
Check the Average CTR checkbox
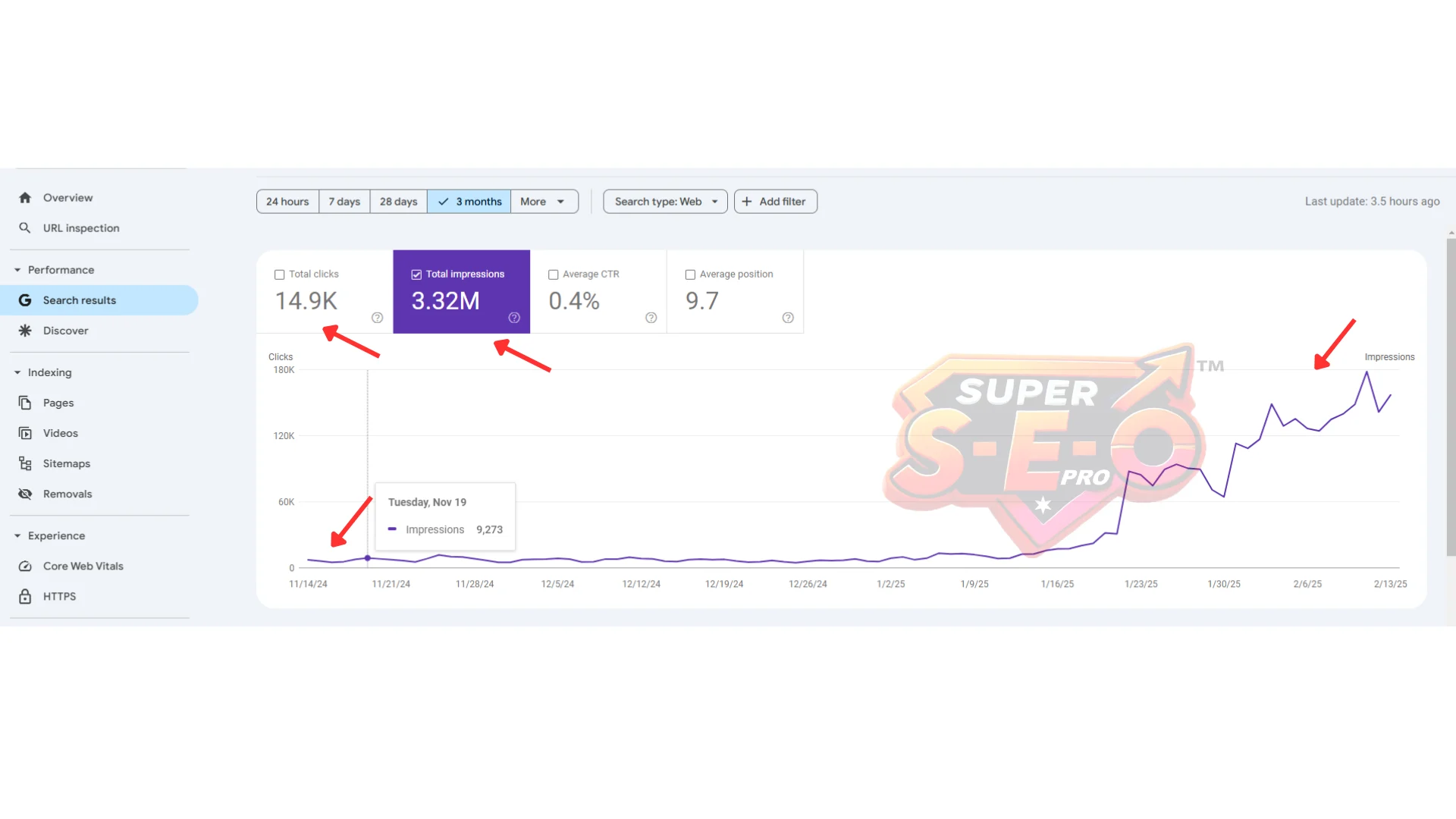[x=553, y=275]
